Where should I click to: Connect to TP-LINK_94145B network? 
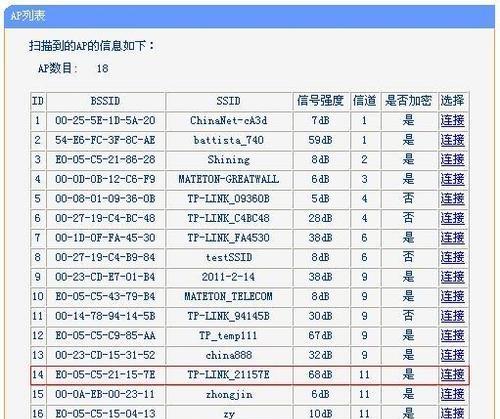[452, 316]
